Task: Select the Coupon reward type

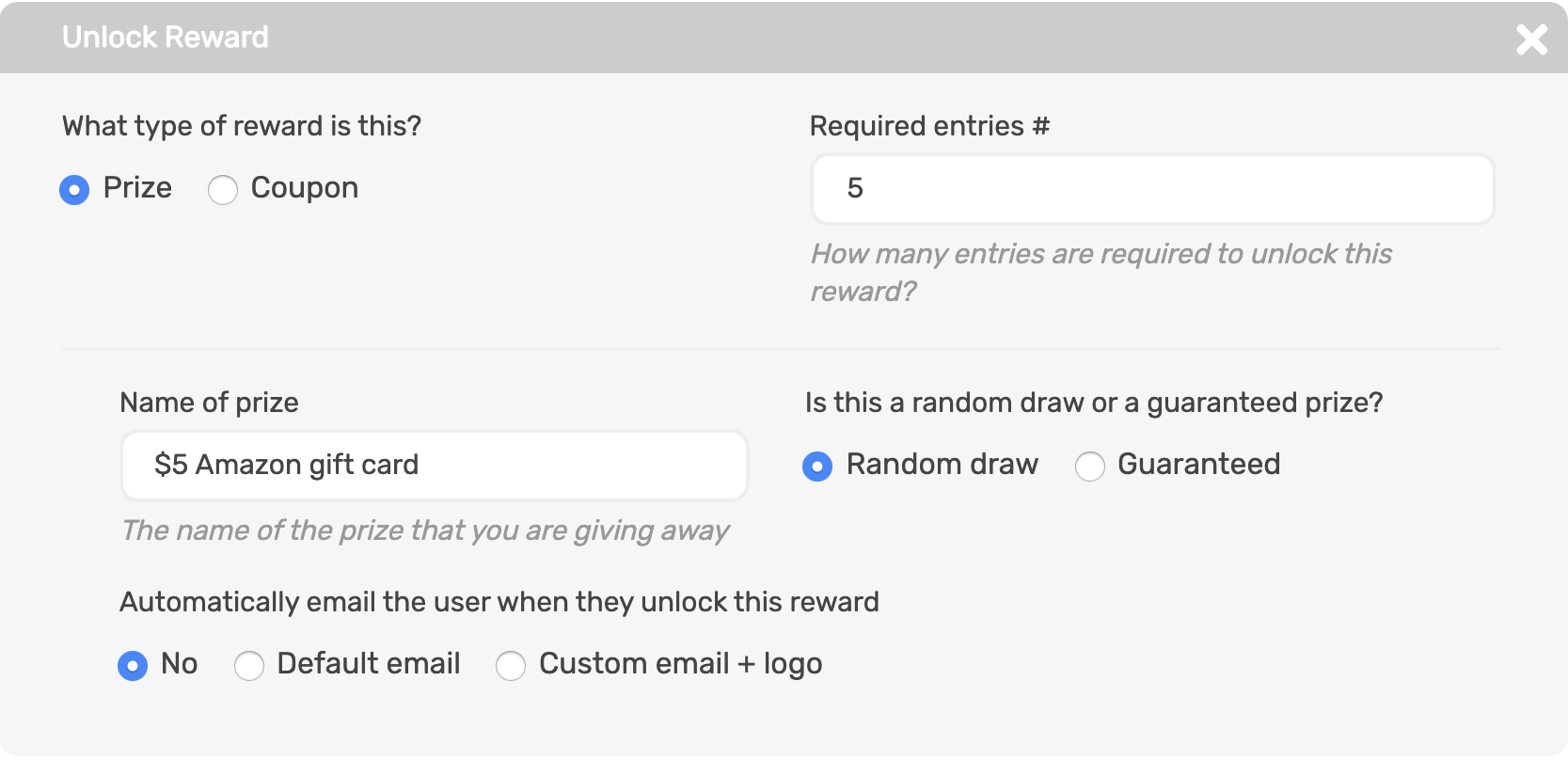Action: tap(222, 190)
